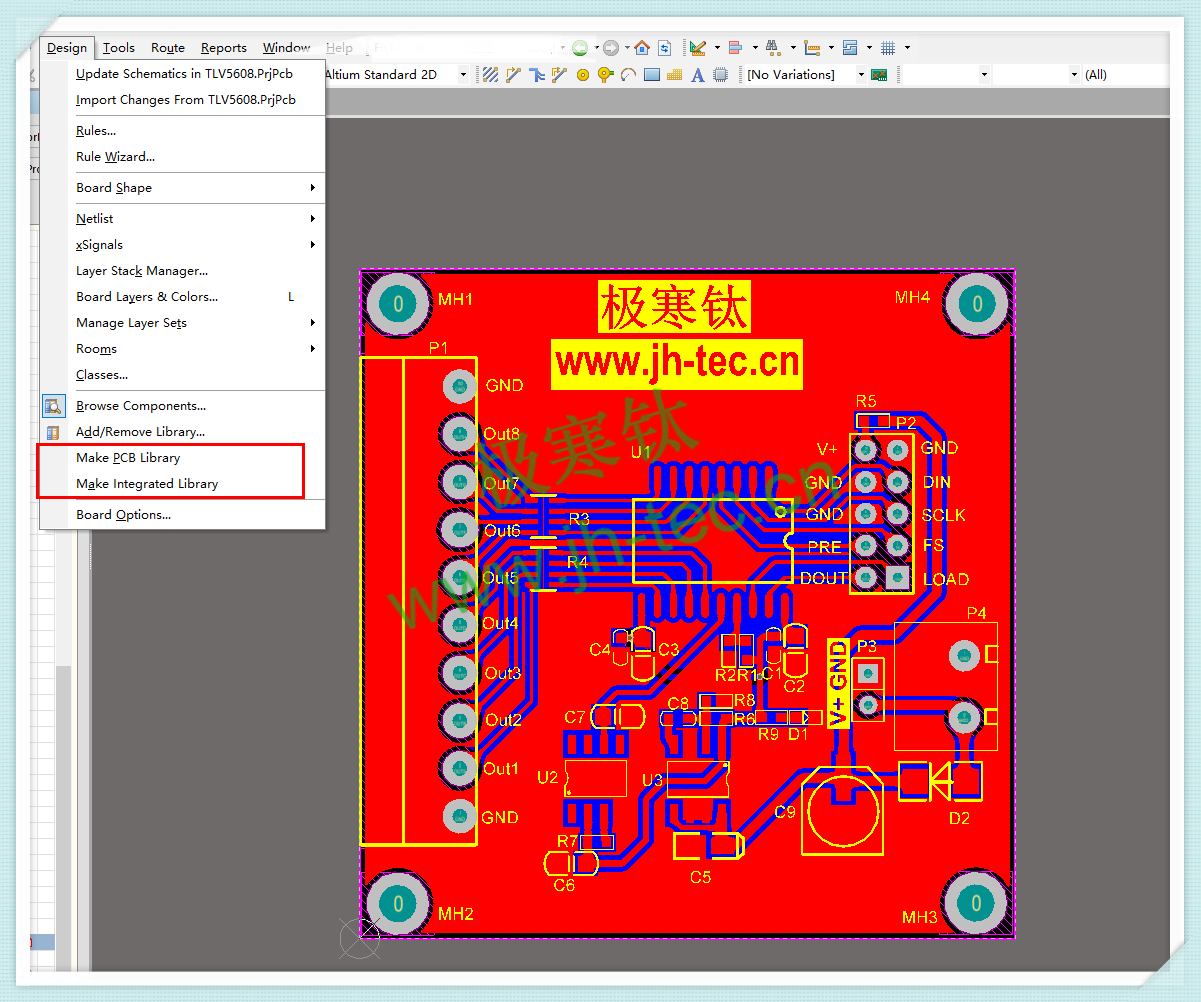Open the Window menu
The width and height of the screenshot is (1201, 1002).
287,48
